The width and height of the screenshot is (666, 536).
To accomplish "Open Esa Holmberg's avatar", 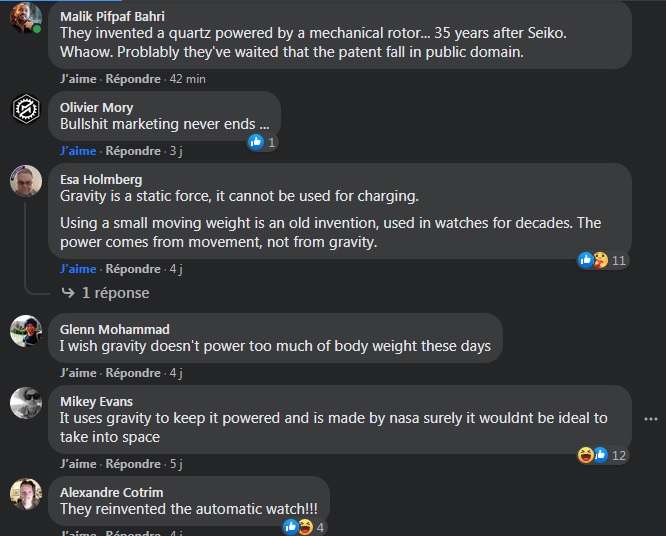I will (x=26, y=181).
